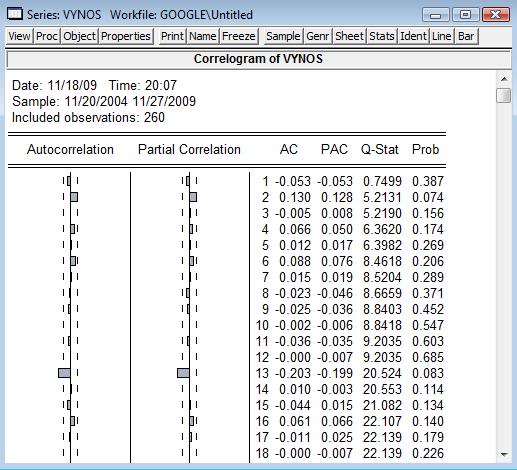This screenshot has height=470, width=517.
Task: Click the scrollbar up arrow
Action: click(504, 79)
